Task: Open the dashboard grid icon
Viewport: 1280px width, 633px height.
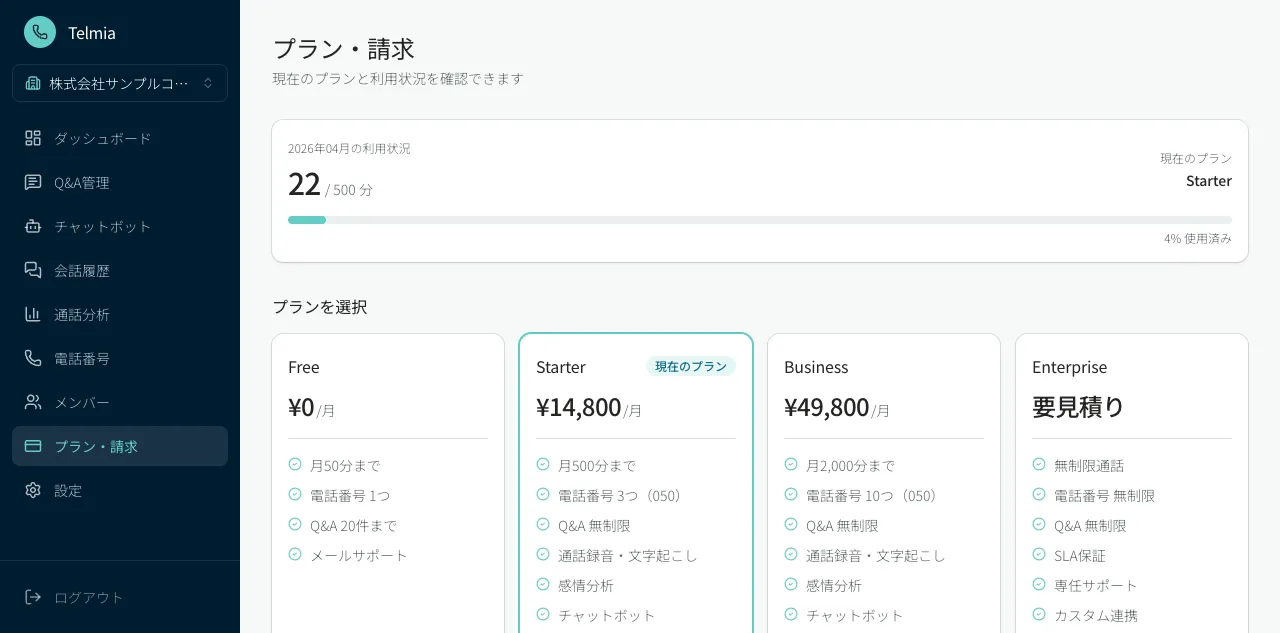Action: 33,138
